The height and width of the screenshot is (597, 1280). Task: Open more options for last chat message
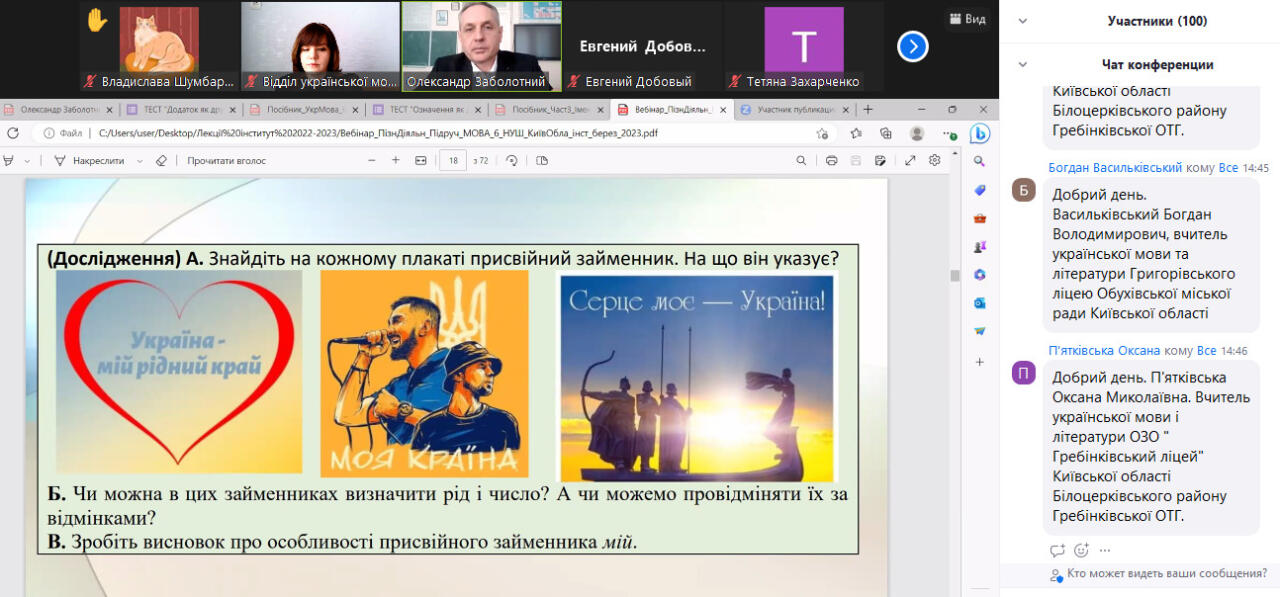(1105, 550)
